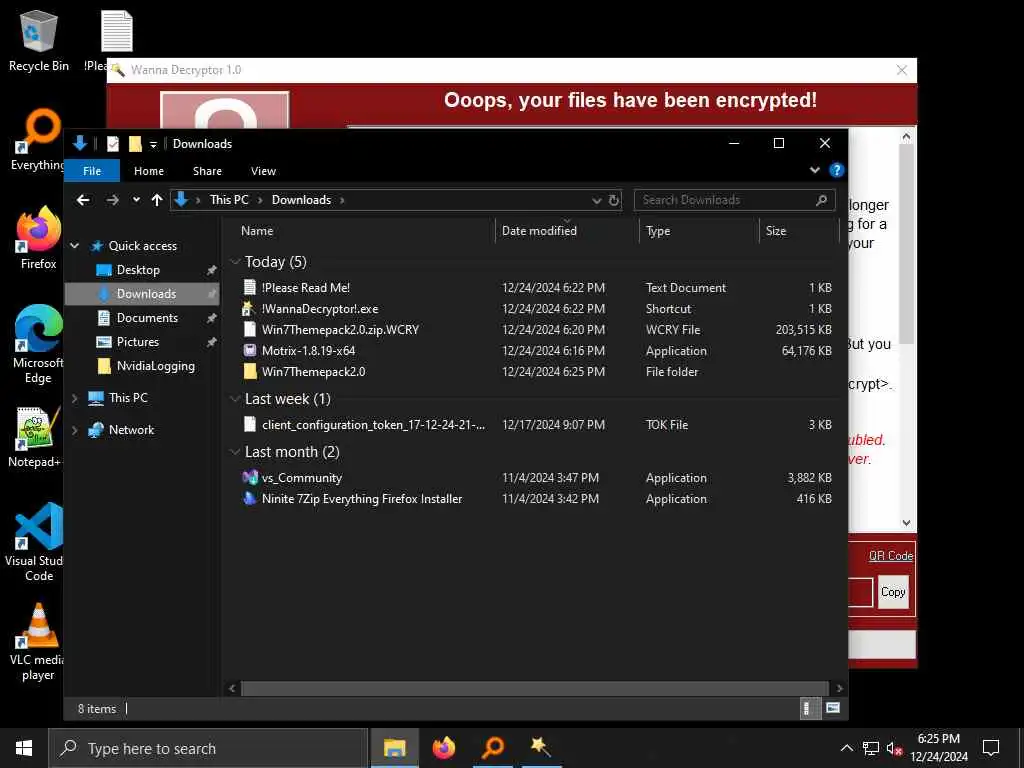Select Desktop in the navigation pane
1024x768 pixels.
point(138,270)
